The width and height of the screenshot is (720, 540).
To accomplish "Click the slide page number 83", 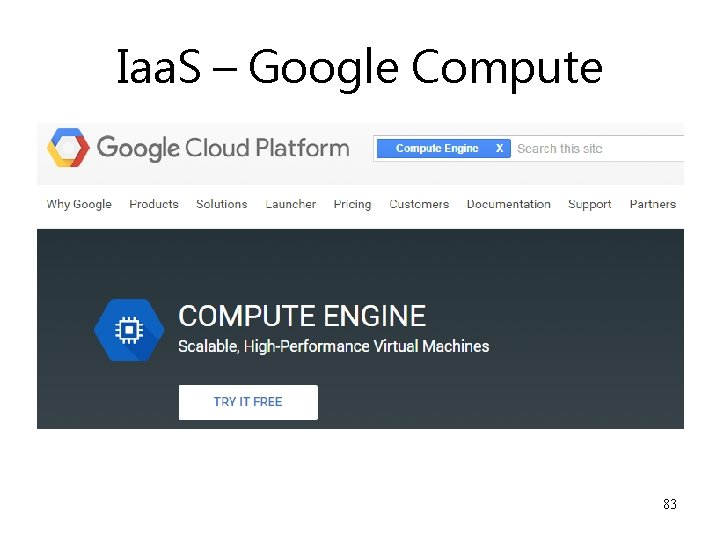I will [670, 504].
